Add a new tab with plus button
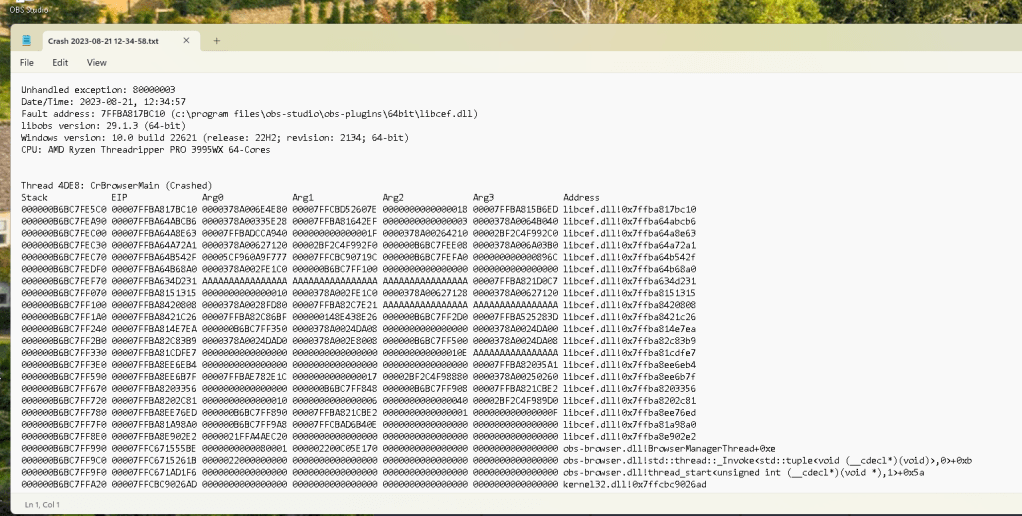 (x=216, y=40)
